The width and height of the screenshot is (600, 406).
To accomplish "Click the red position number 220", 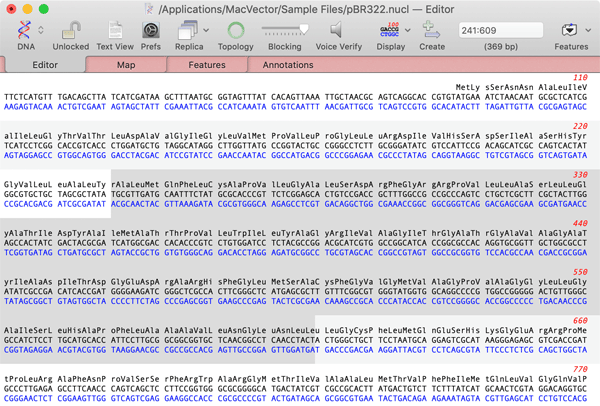I will tap(580, 126).
